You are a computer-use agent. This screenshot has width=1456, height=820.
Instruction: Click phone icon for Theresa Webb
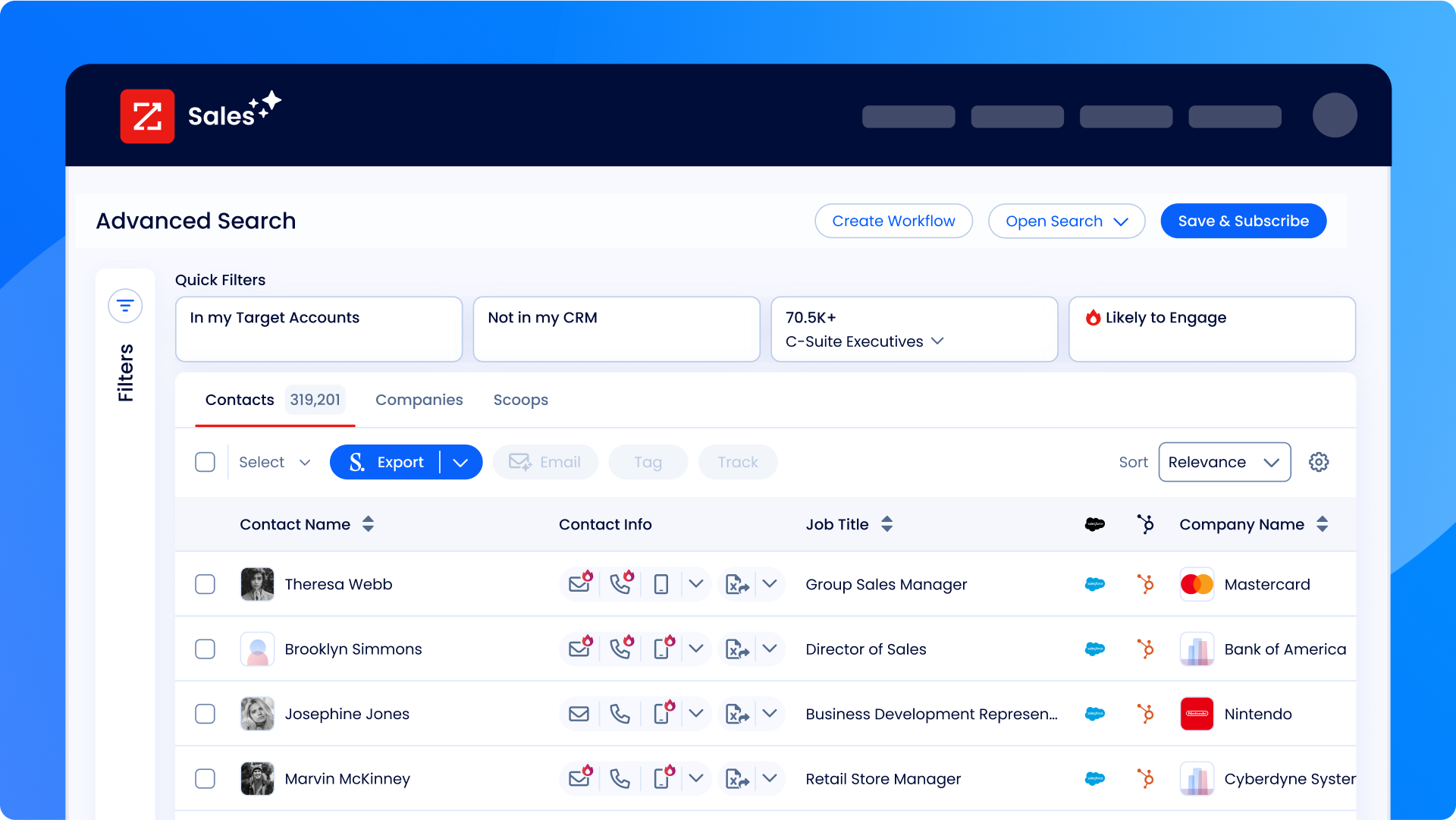(x=621, y=583)
